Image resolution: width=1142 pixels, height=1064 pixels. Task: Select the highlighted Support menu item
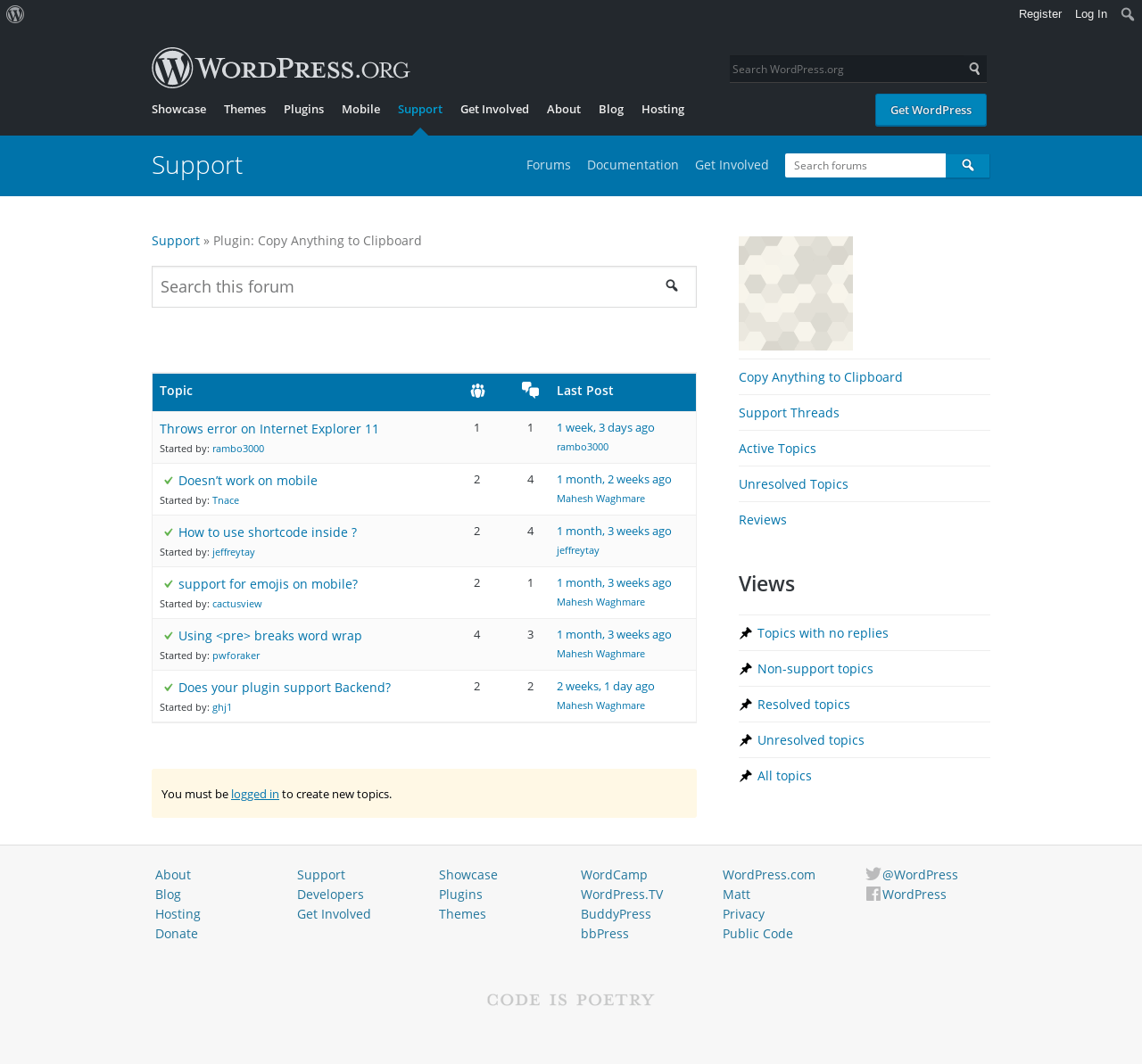click(x=420, y=109)
